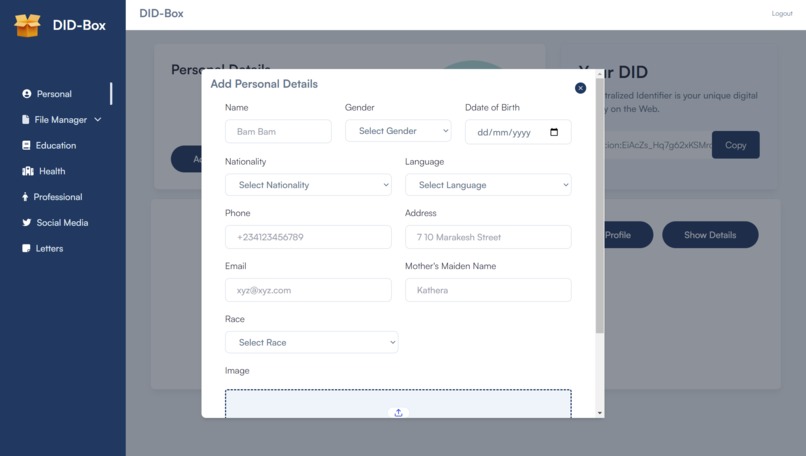806x456 pixels.
Task: Expand the File Manager chevron
Action: click(x=98, y=120)
